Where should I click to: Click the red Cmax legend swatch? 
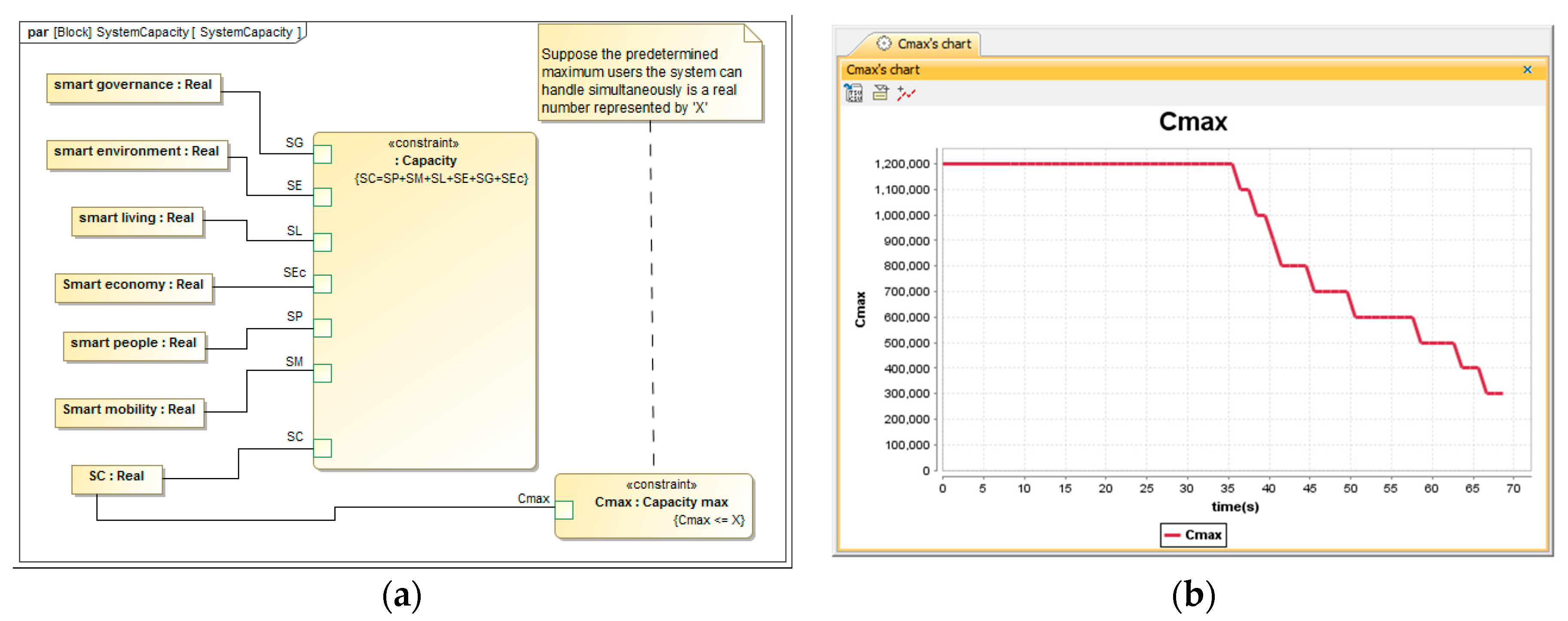(1172, 535)
